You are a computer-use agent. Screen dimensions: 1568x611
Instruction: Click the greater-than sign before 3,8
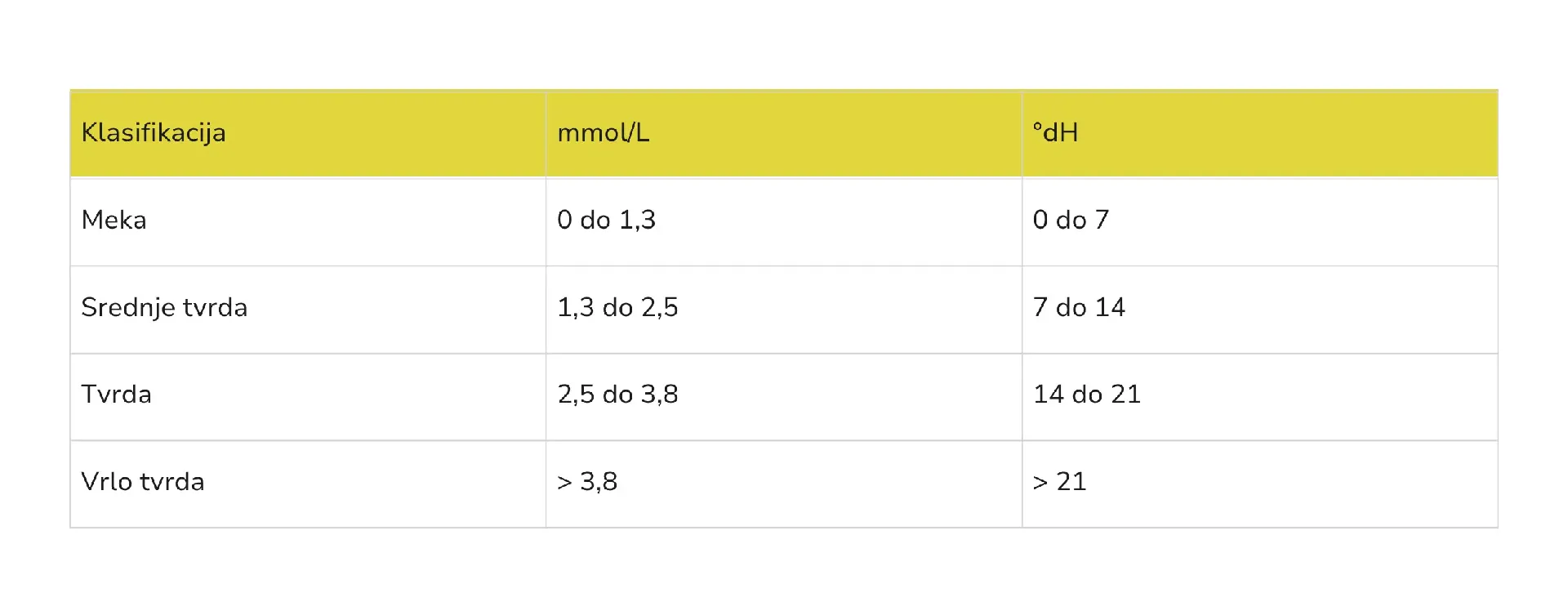[x=564, y=483]
